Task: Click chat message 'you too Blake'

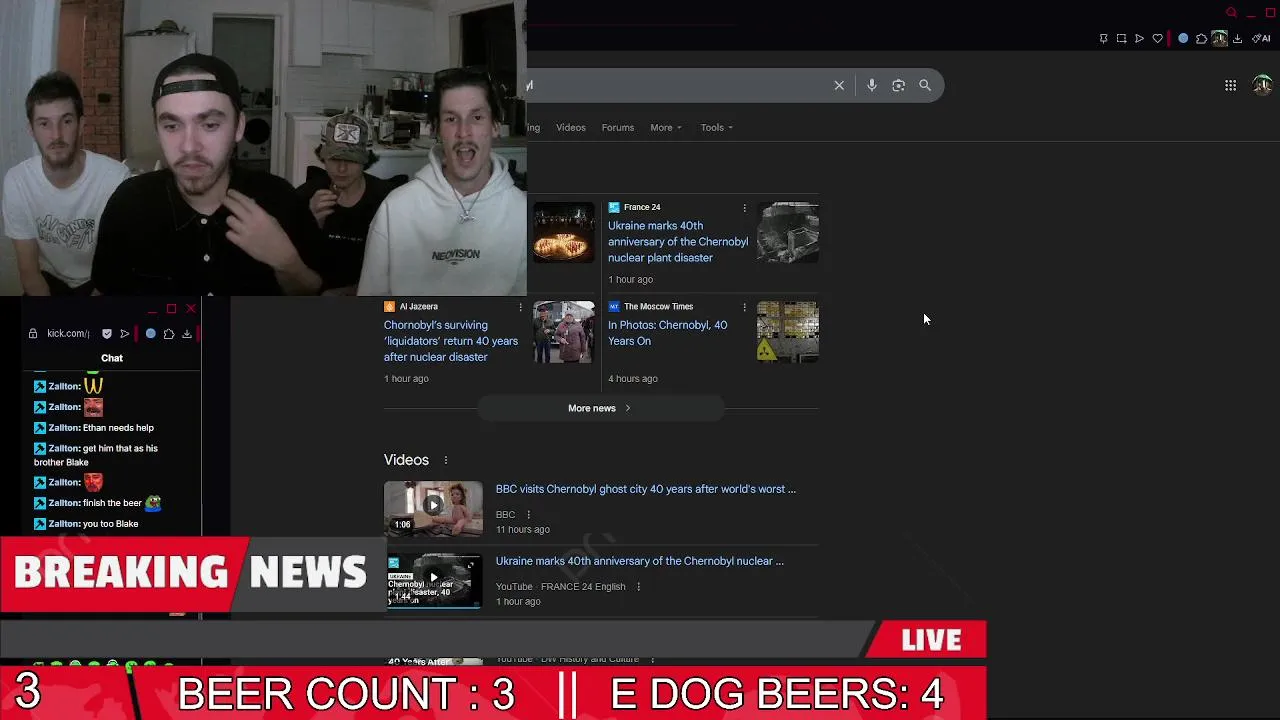Action: tap(111, 524)
